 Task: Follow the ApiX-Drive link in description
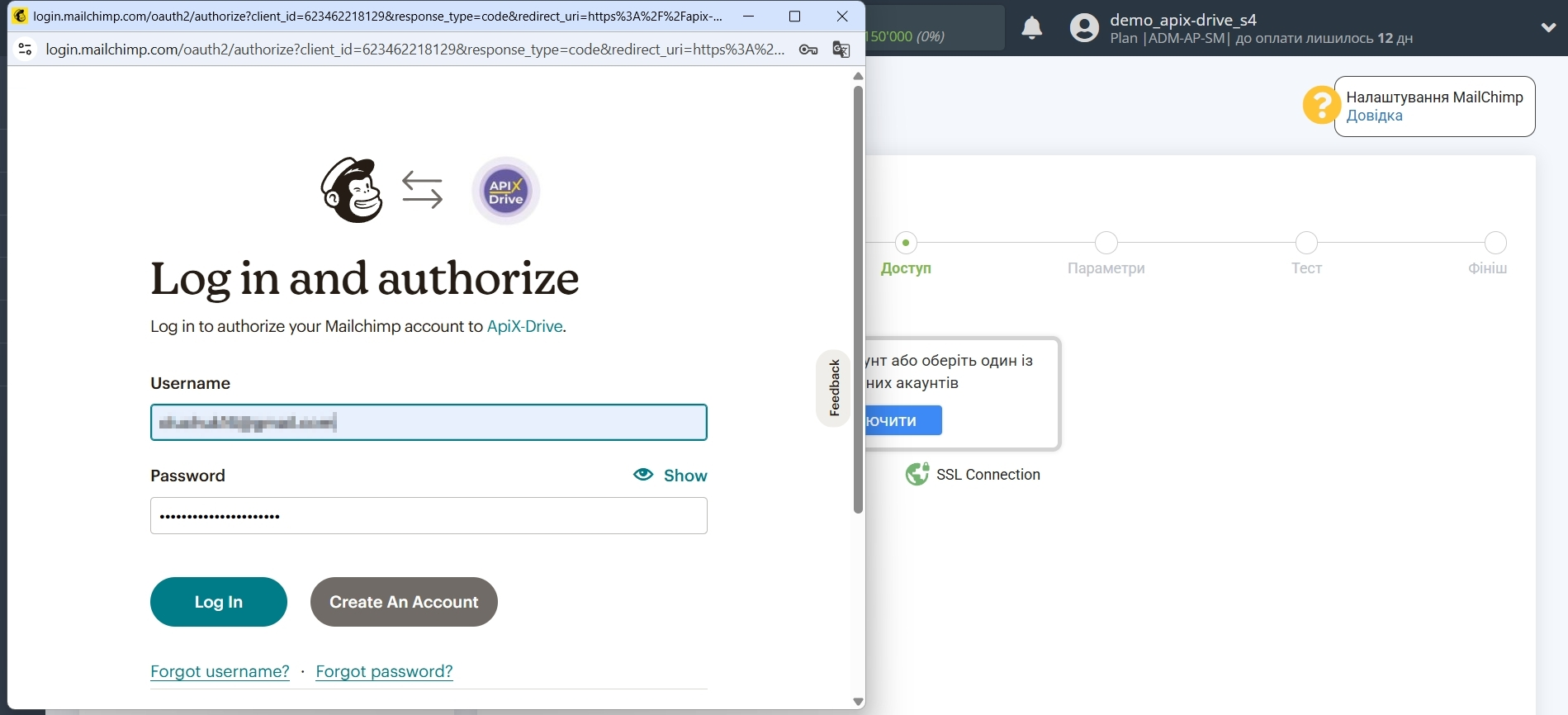click(x=524, y=326)
